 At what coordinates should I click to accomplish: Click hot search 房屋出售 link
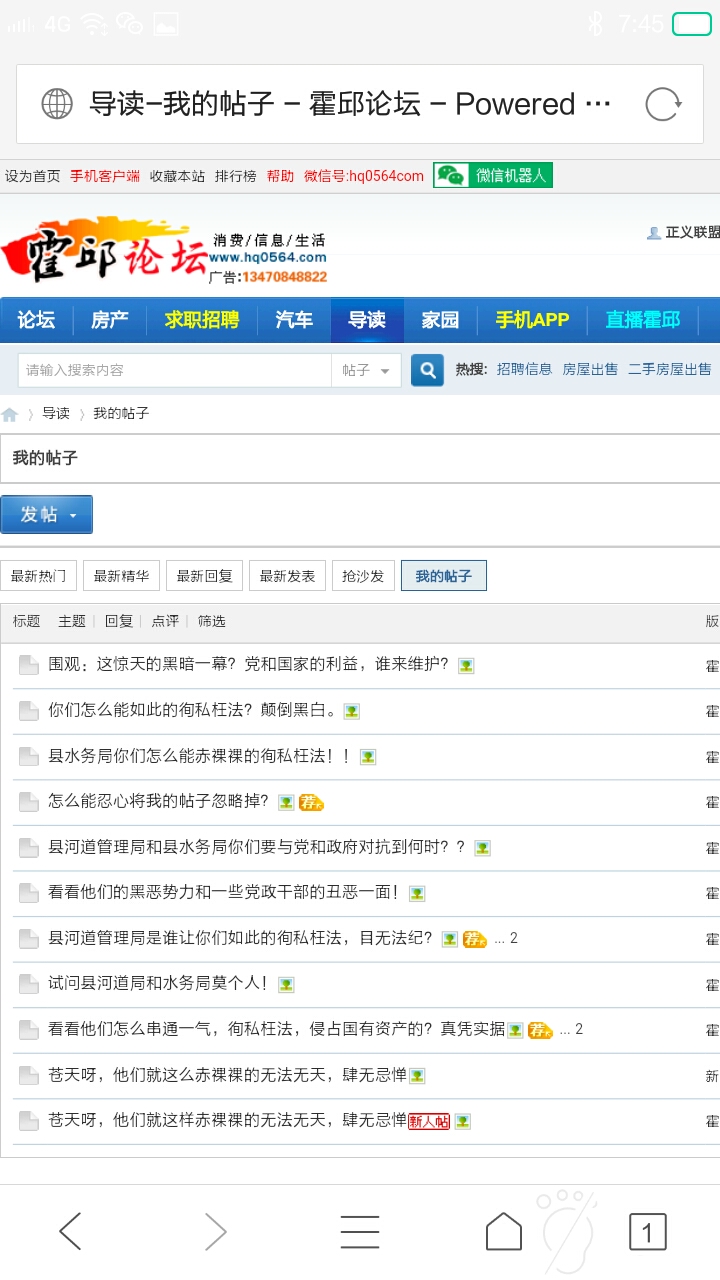(x=590, y=370)
